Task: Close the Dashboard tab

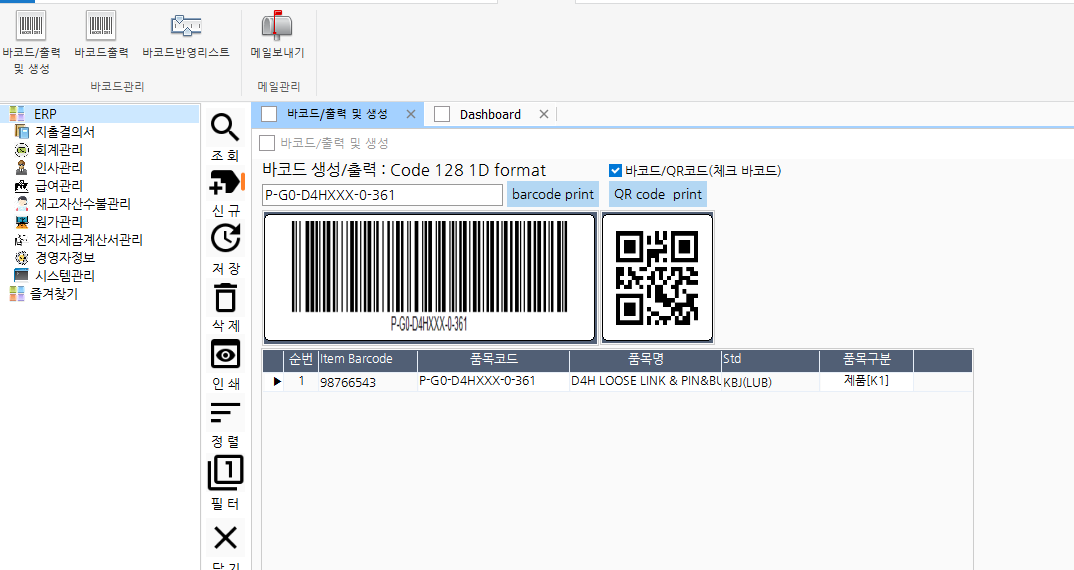Action: (x=544, y=114)
